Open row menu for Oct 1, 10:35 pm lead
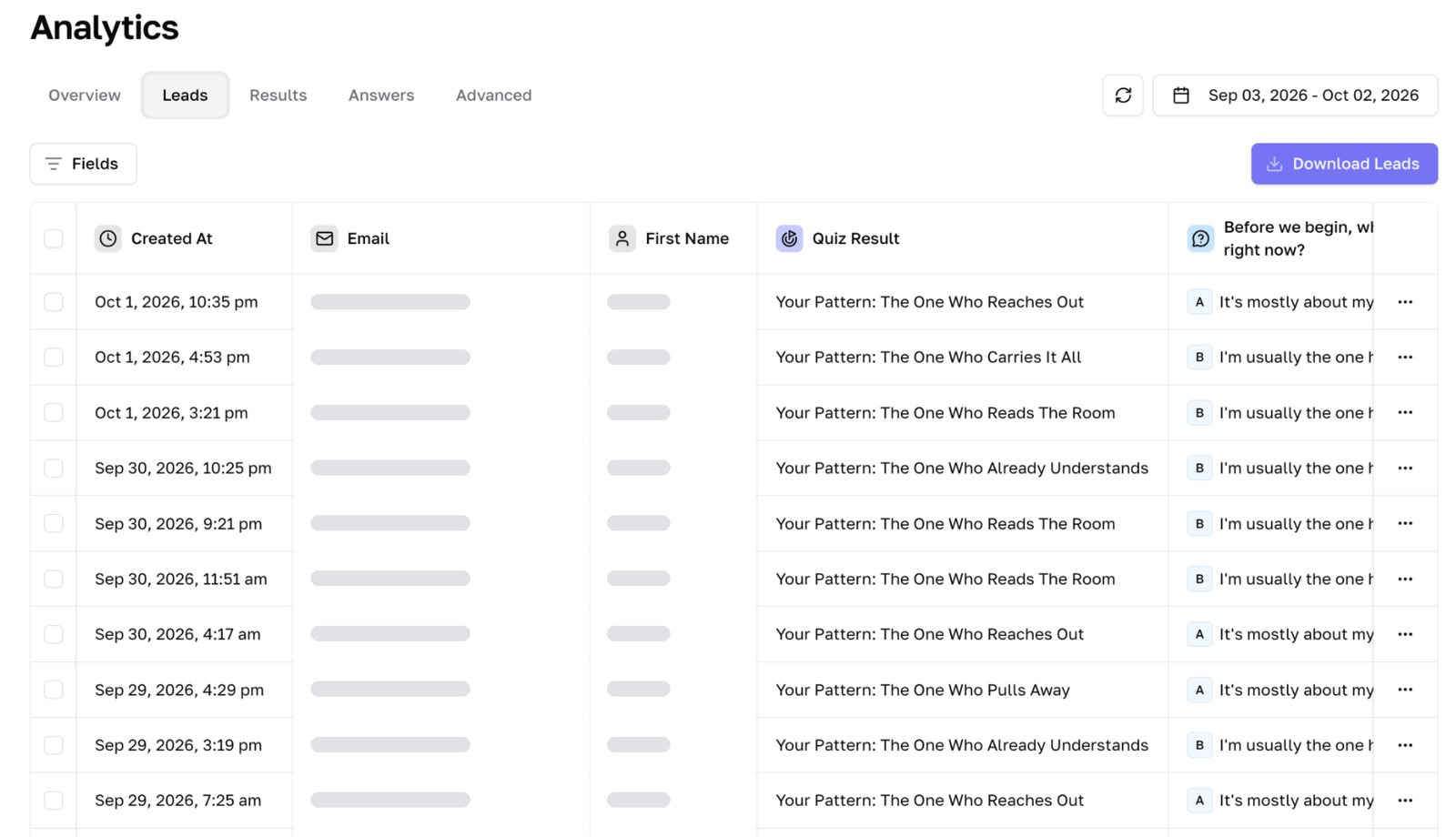The height and width of the screenshot is (837, 1456). [1405, 302]
